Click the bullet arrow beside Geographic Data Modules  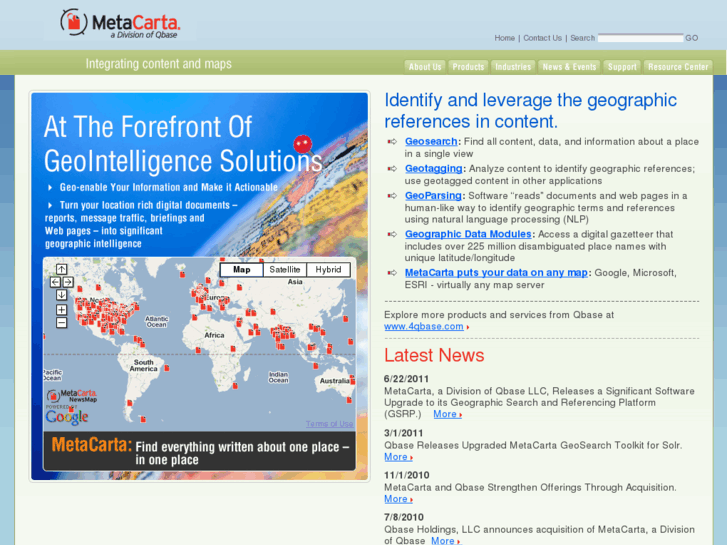tap(392, 234)
